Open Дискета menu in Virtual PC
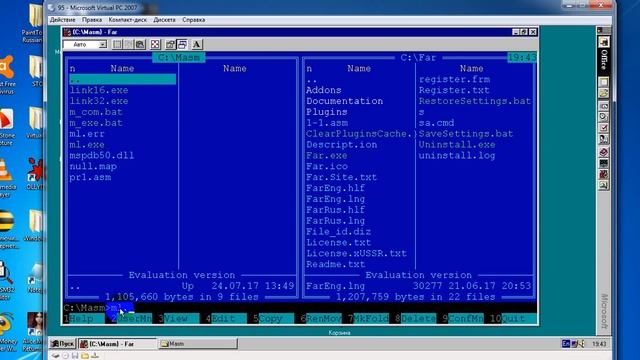This screenshot has height=360, width=640. click(x=164, y=20)
